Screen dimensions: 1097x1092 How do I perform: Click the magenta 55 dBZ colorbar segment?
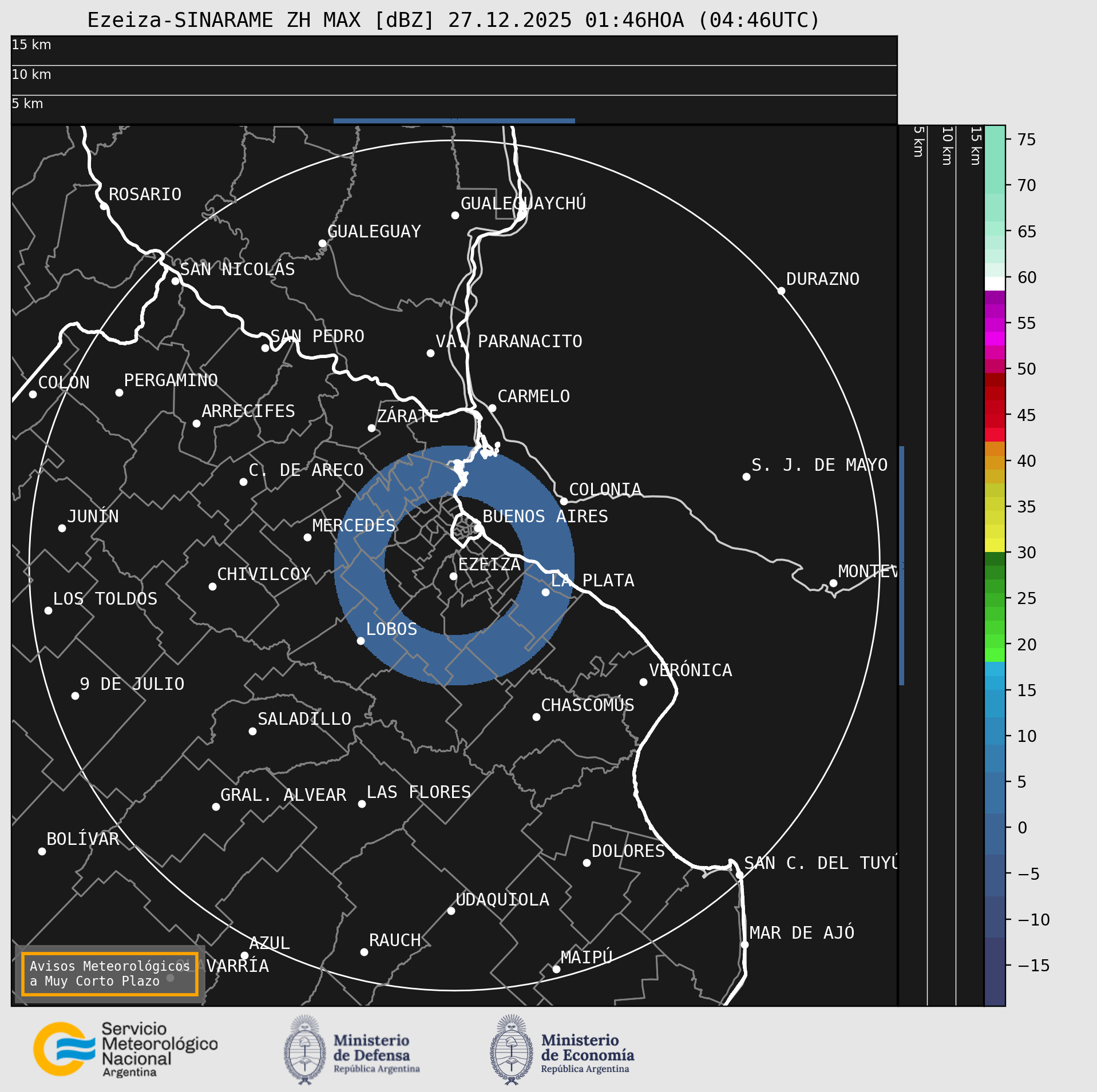(995, 324)
